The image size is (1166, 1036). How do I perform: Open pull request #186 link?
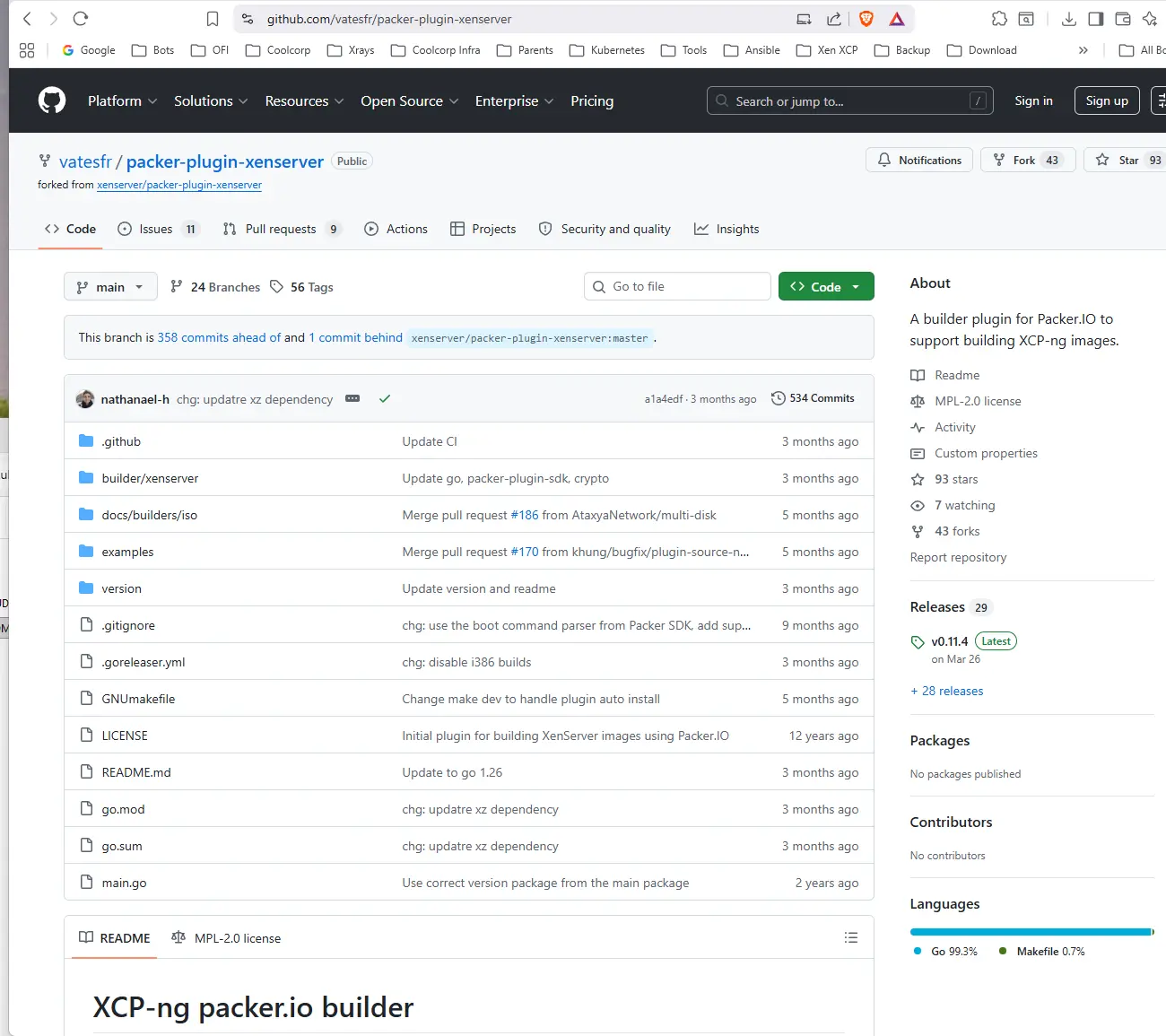[525, 515]
